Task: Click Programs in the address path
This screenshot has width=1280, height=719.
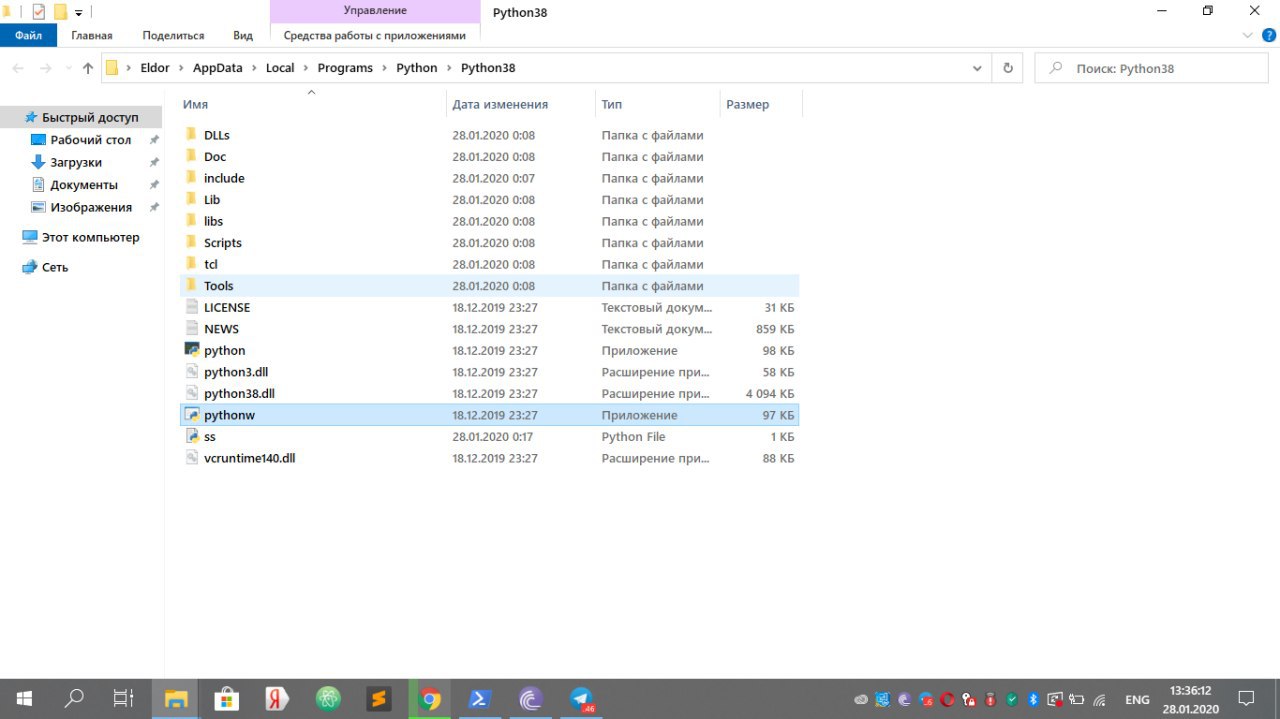Action: 345,68
